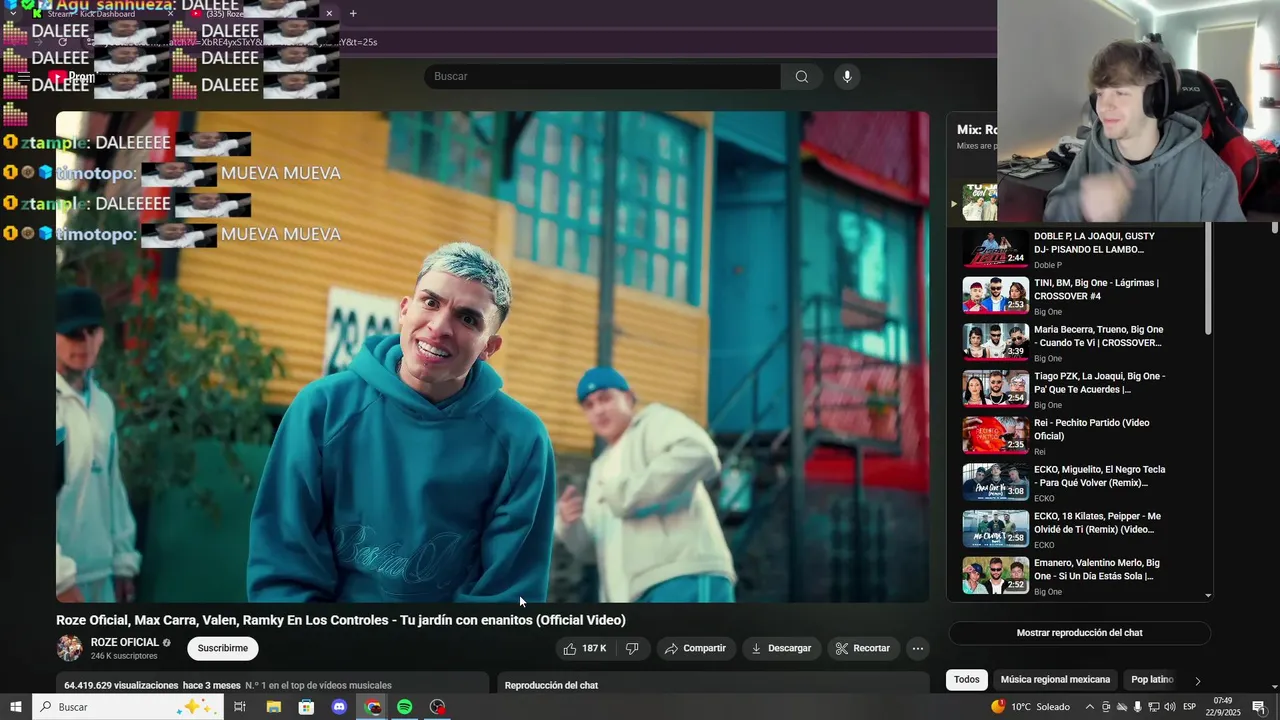The width and height of the screenshot is (1280, 720).
Task: Click the YouTube search magnifier icon
Action: pyautogui.click(x=802, y=77)
